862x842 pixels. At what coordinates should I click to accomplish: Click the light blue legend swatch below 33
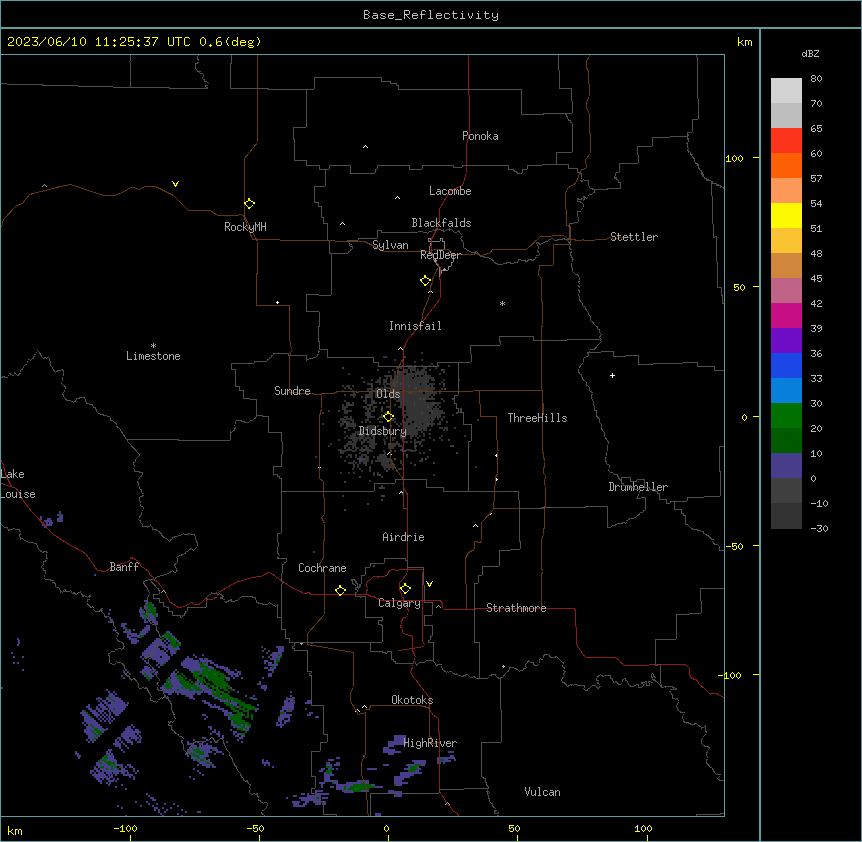coord(786,391)
